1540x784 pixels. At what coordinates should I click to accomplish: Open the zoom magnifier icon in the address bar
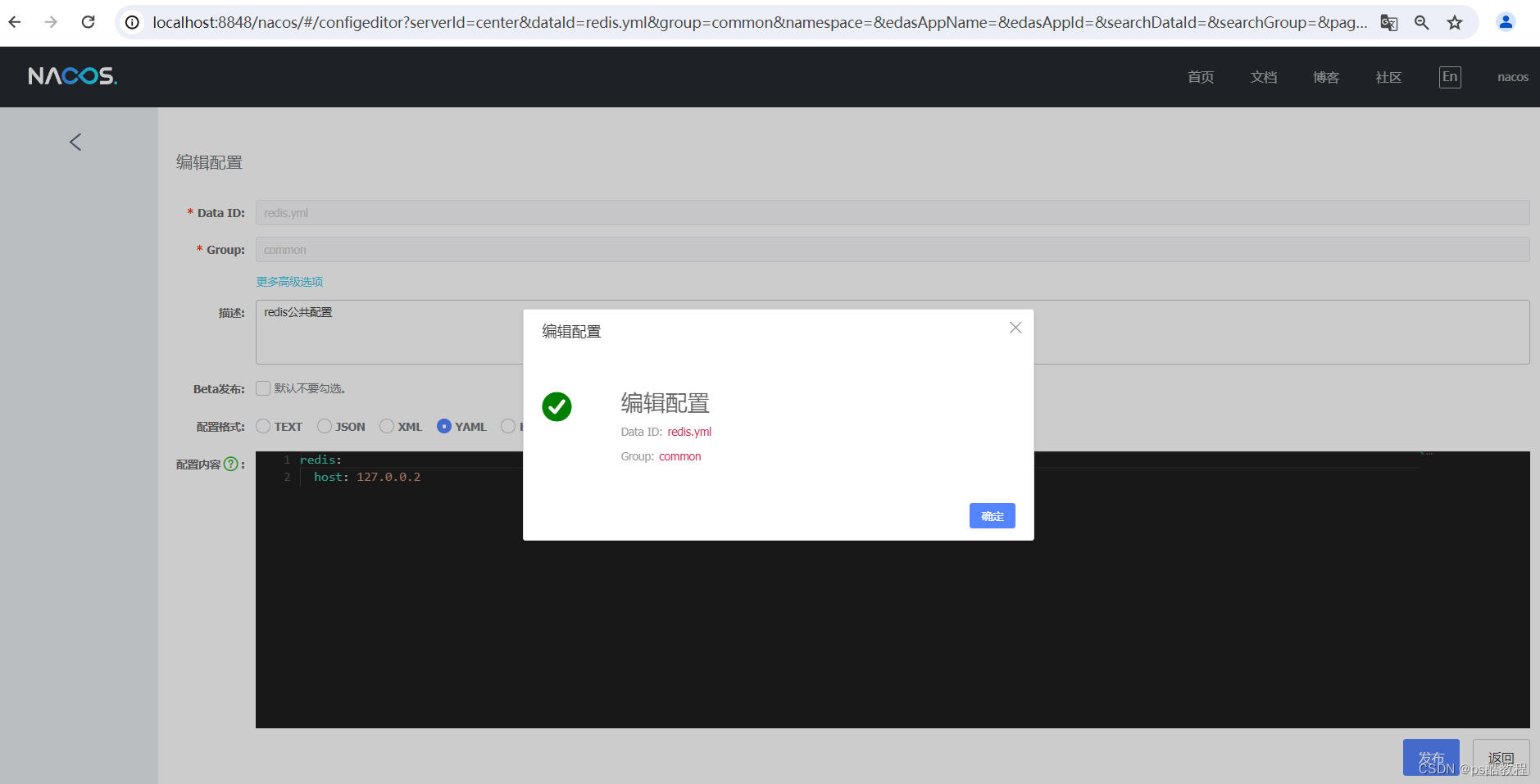[1422, 22]
